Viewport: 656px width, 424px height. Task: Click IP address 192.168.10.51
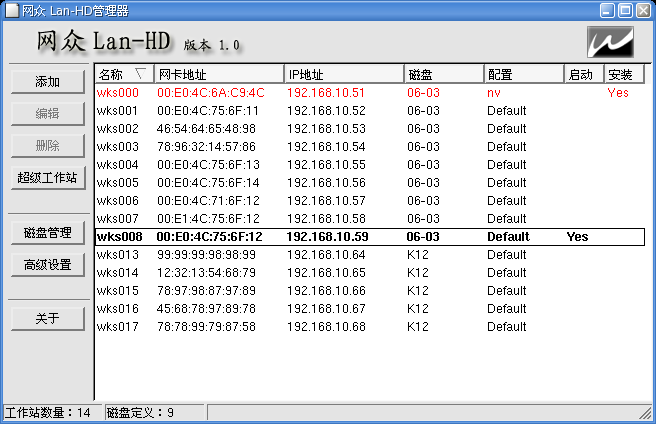(326, 93)
